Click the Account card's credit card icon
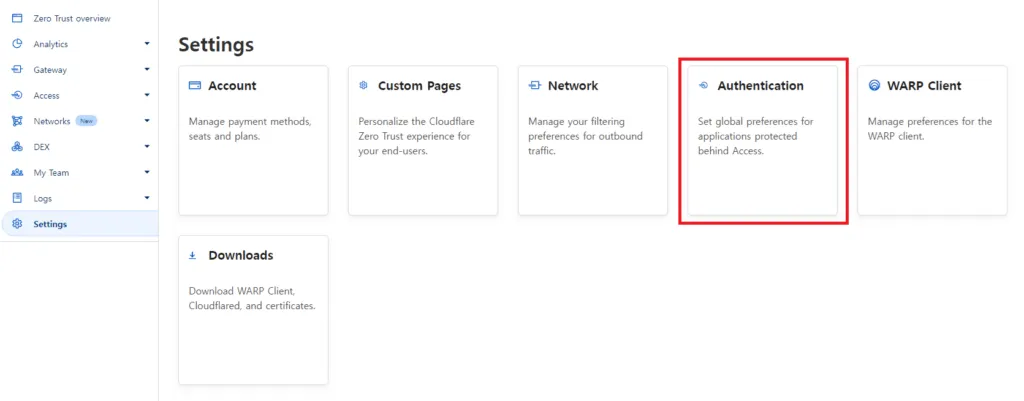Image resolution: width=1024 pixels, height=401 pixels. 194,86
